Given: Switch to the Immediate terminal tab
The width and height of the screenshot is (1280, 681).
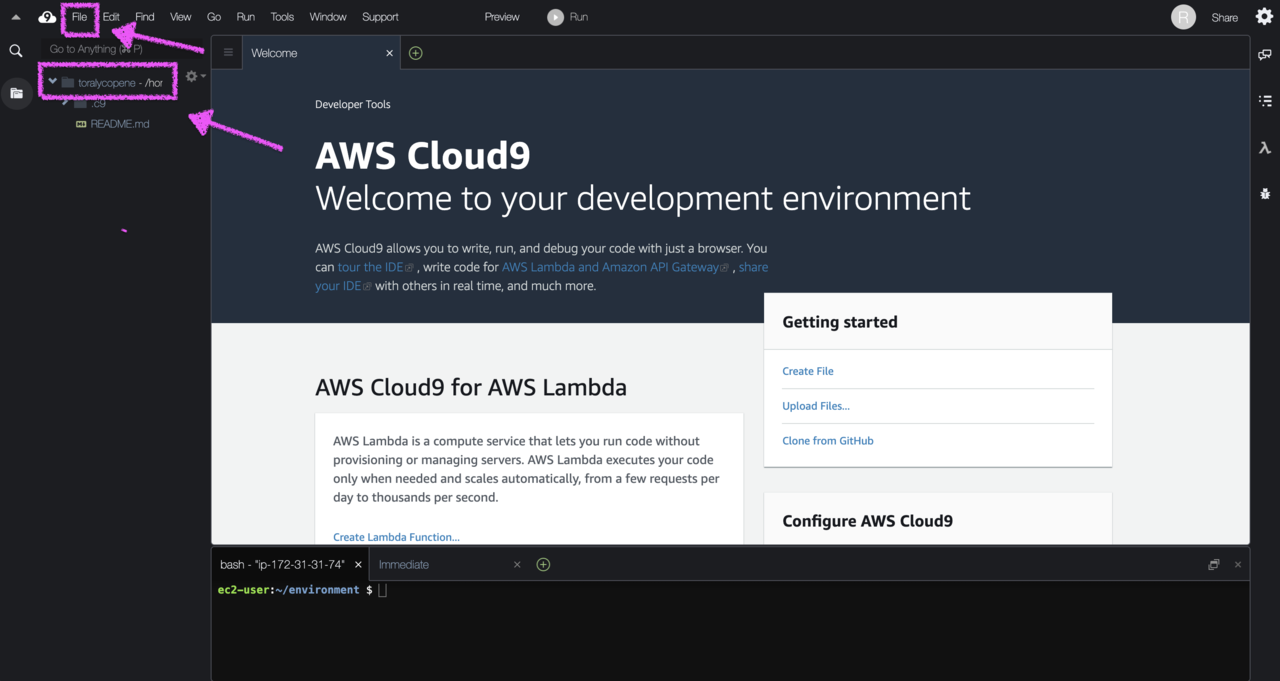Looking at the screenshot, I should [x=404, y=565].
